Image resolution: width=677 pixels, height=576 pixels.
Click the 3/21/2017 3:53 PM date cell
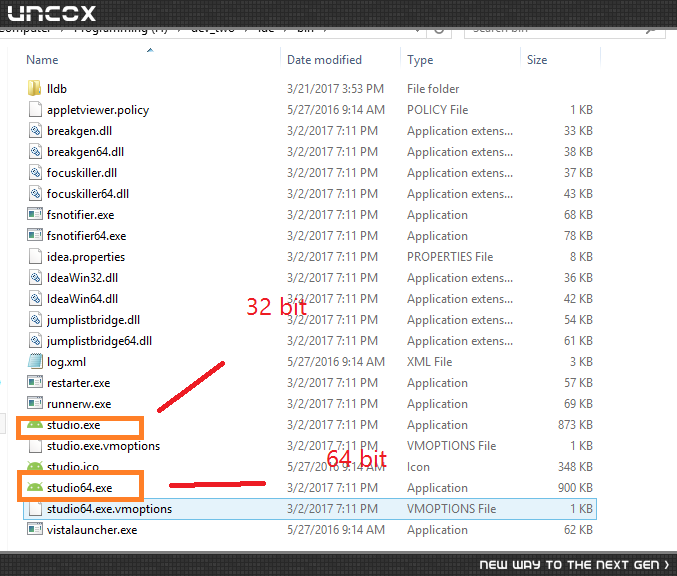(335, 89)
